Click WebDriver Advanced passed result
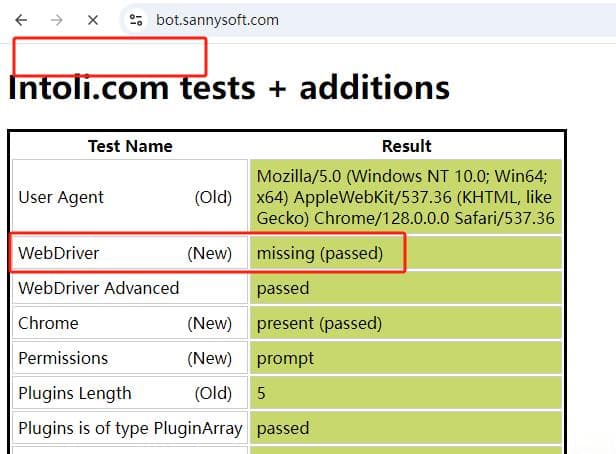This screenshot has height=454, width=616. (405, 288)
